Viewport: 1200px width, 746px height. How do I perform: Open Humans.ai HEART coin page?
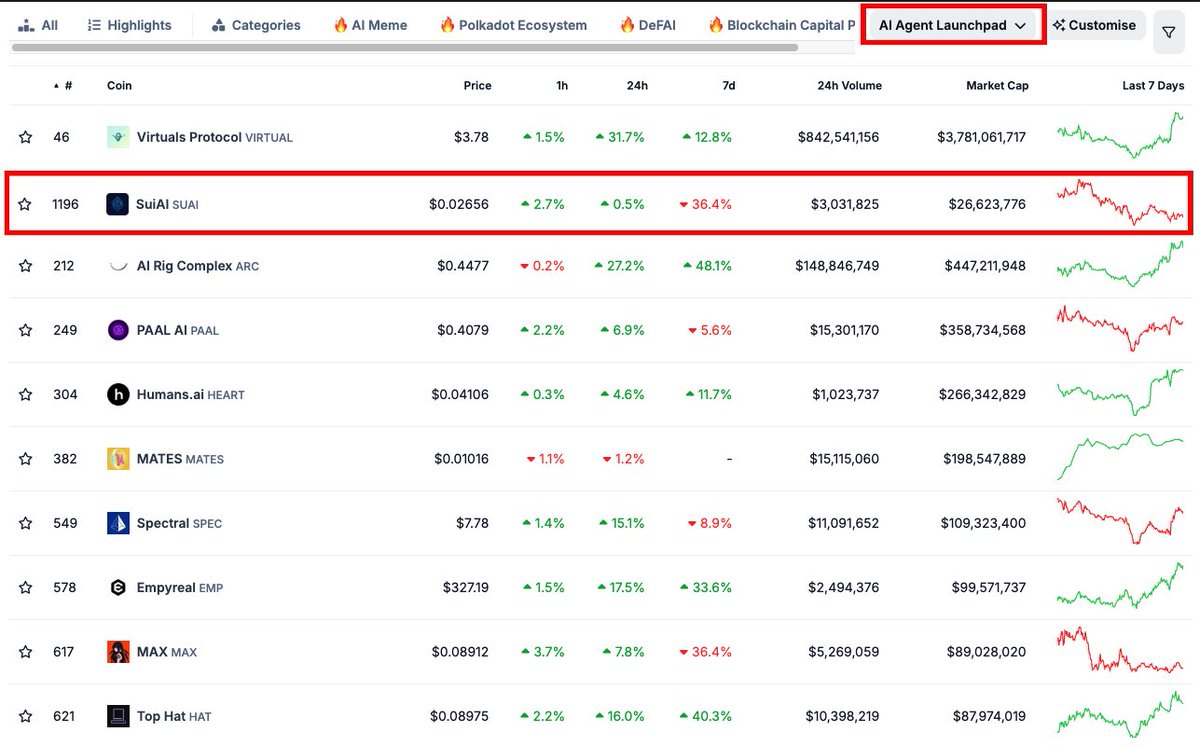pos(190,394)
